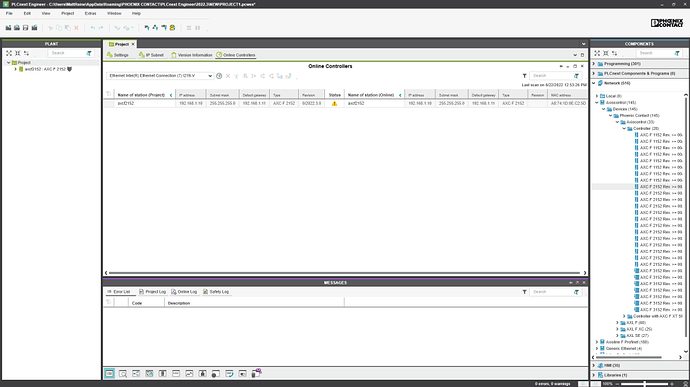Expand the axcf2152 : AXC F 2152 node
690x387 pixels.
click(15, 69)
